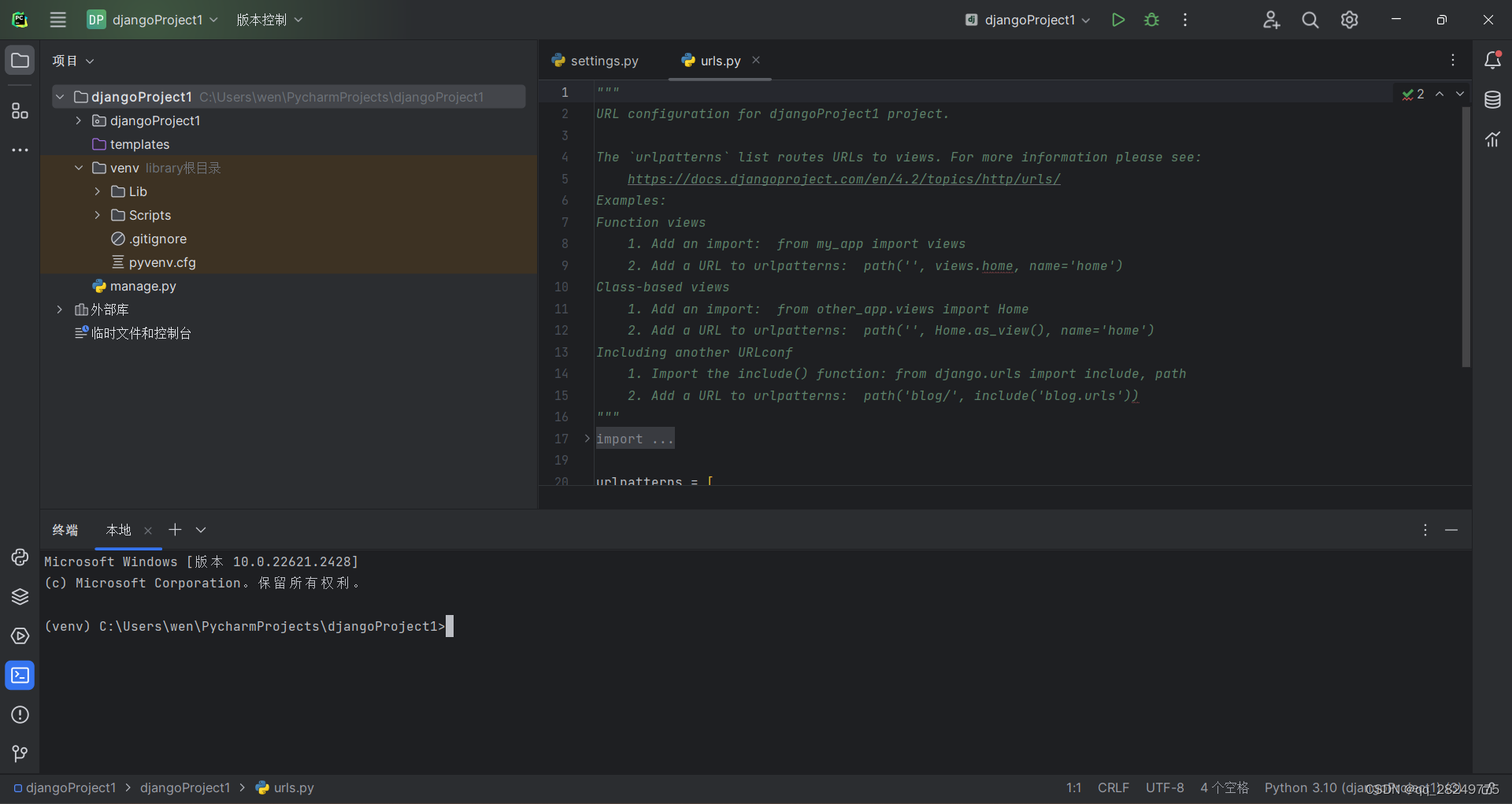Expand the inner djangoProject1 package folder
The image size is (1512, 804).
pos(78,120)
